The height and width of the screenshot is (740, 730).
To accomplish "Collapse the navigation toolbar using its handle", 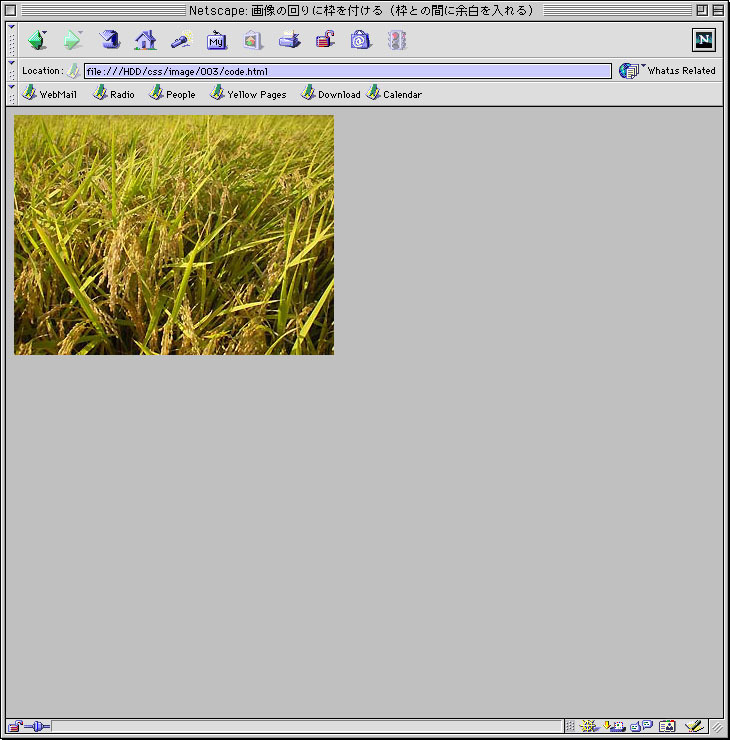I will 12,40.
